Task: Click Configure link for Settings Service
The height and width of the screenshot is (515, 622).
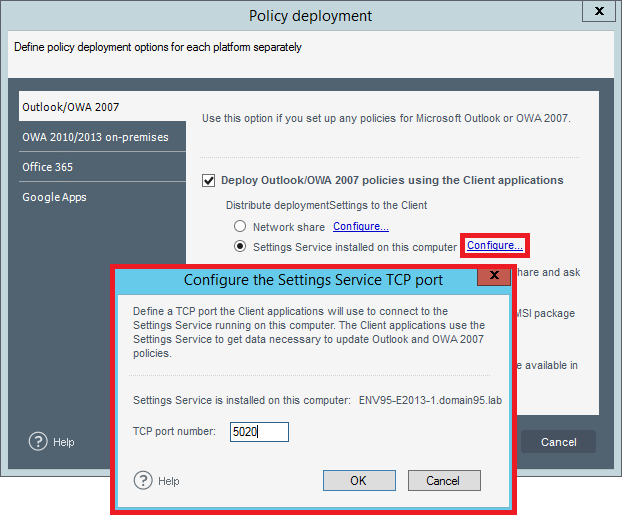Action: 495,246
